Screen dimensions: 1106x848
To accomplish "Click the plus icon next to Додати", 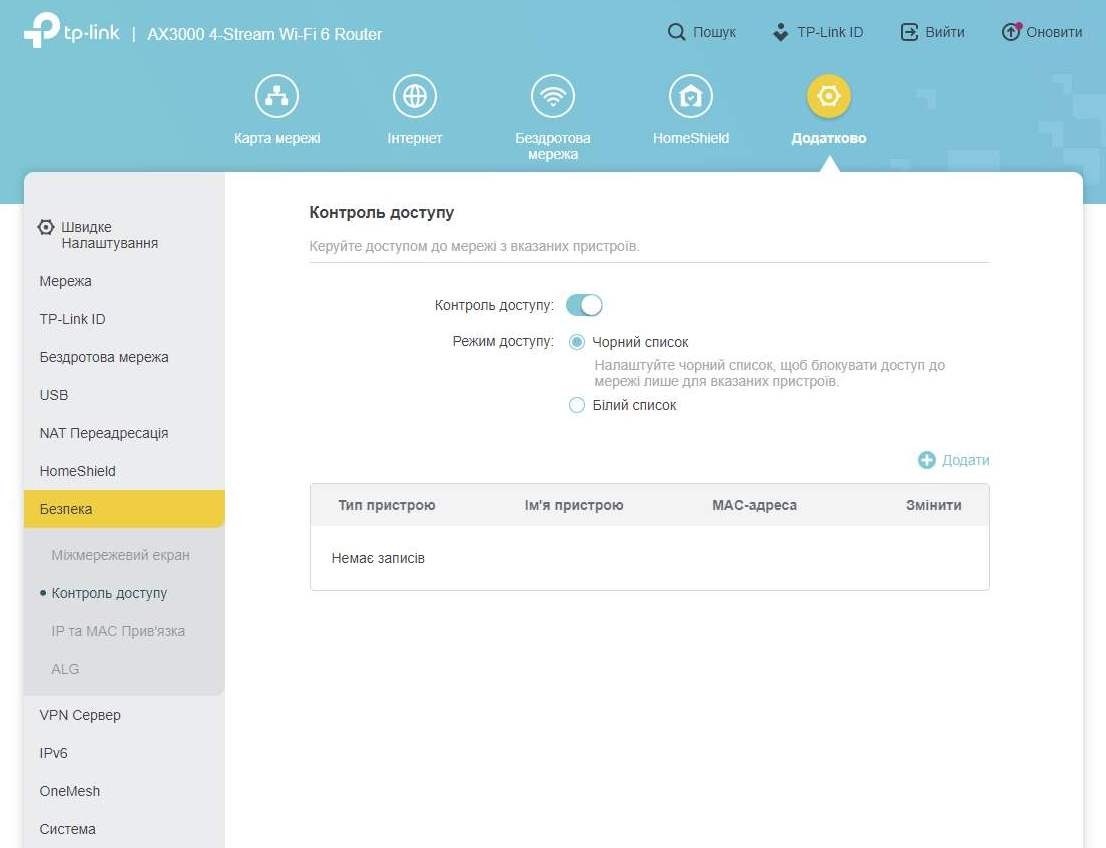I will pyautogui.click(x=927, y=460).
